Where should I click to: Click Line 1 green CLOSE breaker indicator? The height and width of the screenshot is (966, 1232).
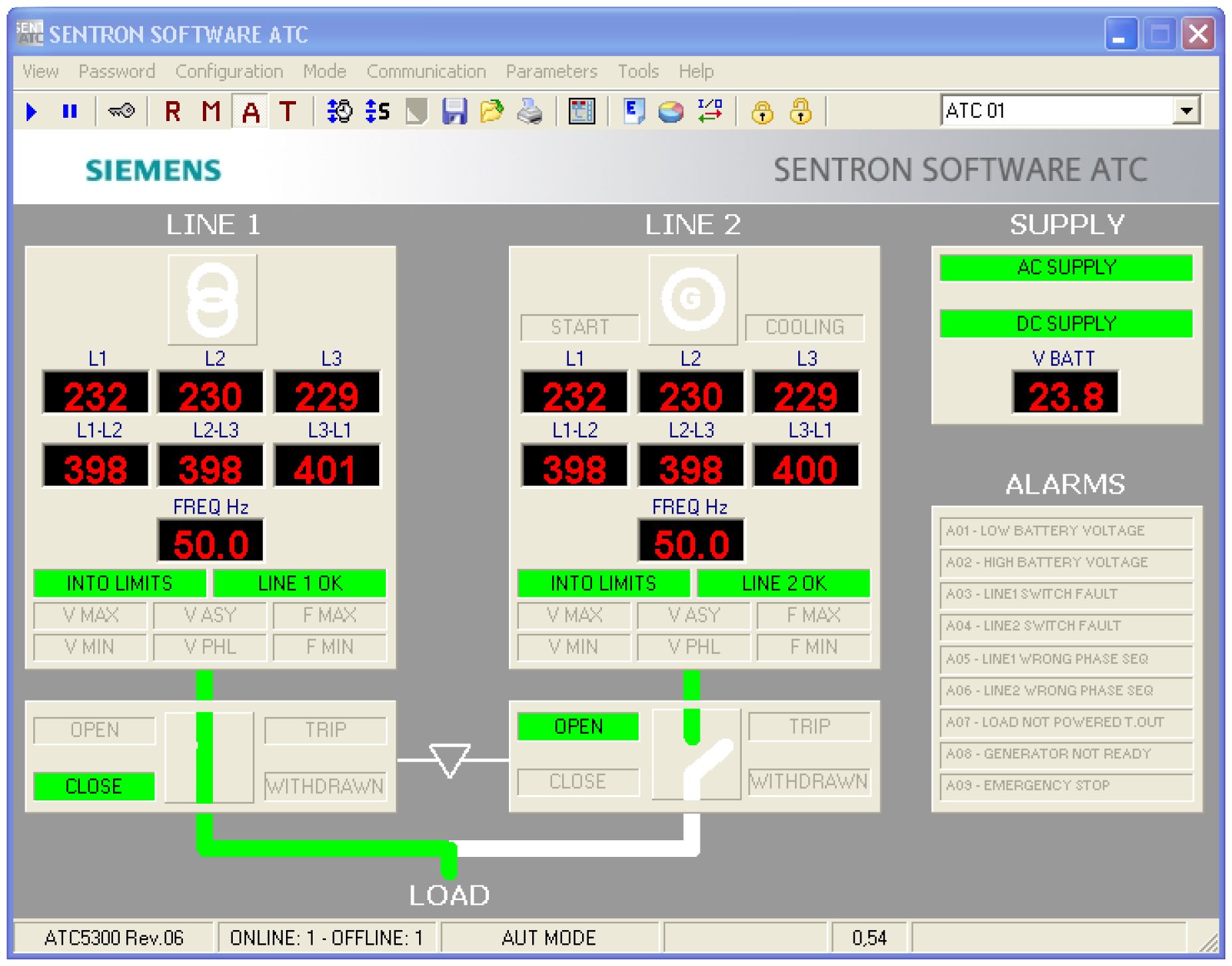click(x=94, y=786)
